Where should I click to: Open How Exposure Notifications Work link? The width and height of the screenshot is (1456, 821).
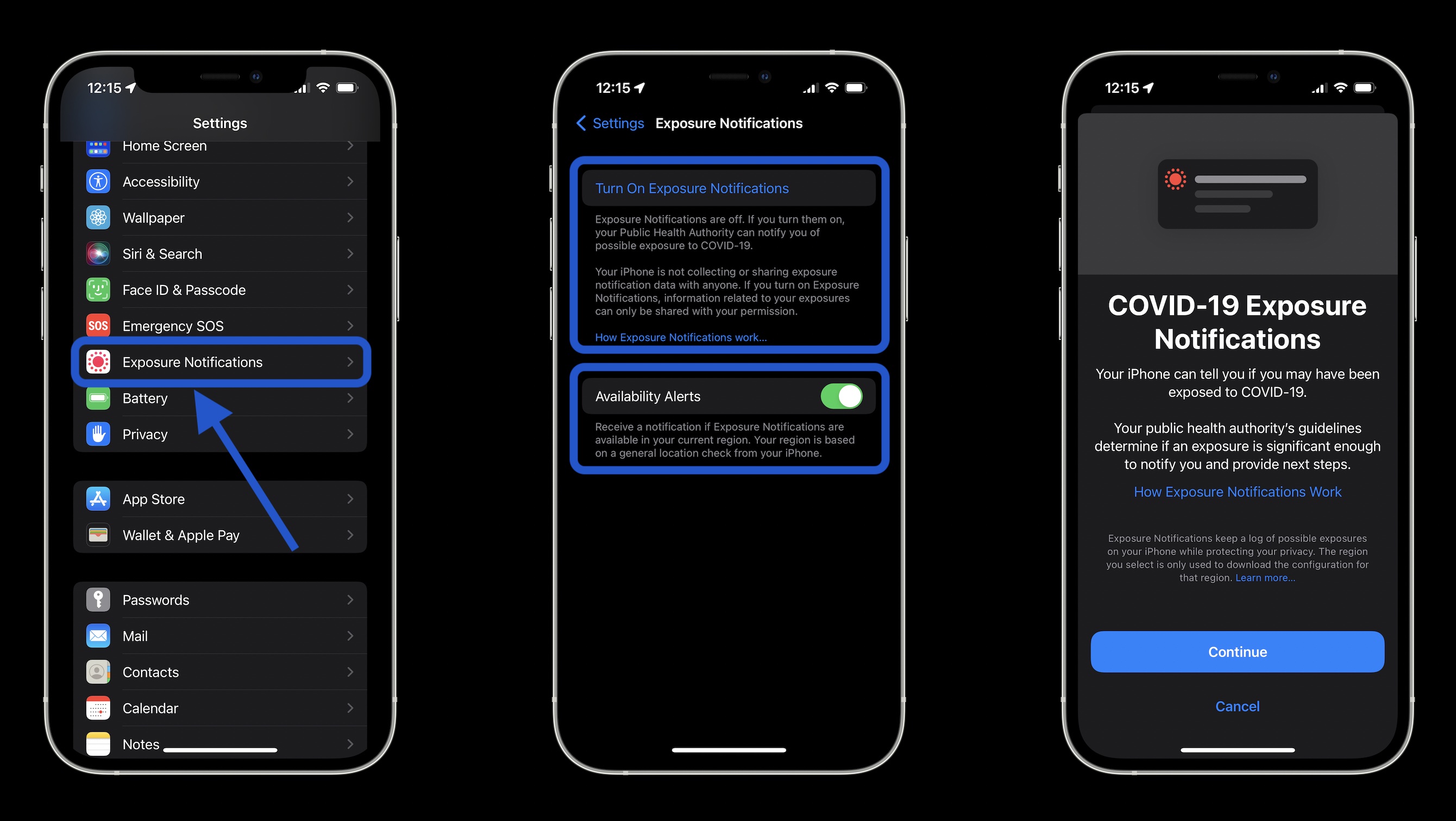[1237, 491]
